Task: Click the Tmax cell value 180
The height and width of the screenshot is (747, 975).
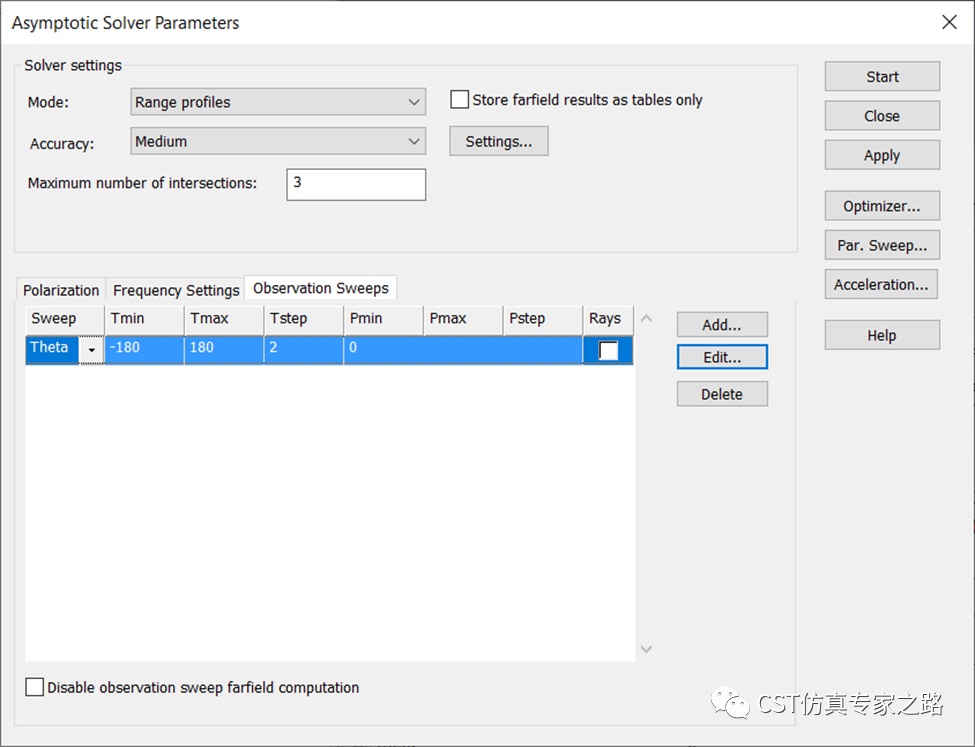Action: 224,350
